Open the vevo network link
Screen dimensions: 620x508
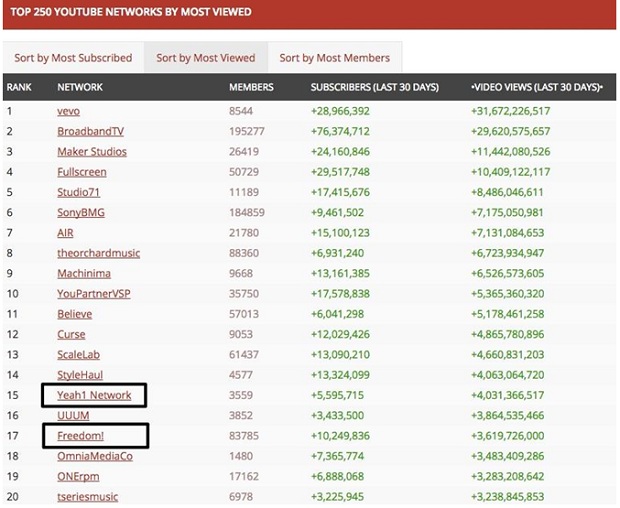[x=68, y=111]
